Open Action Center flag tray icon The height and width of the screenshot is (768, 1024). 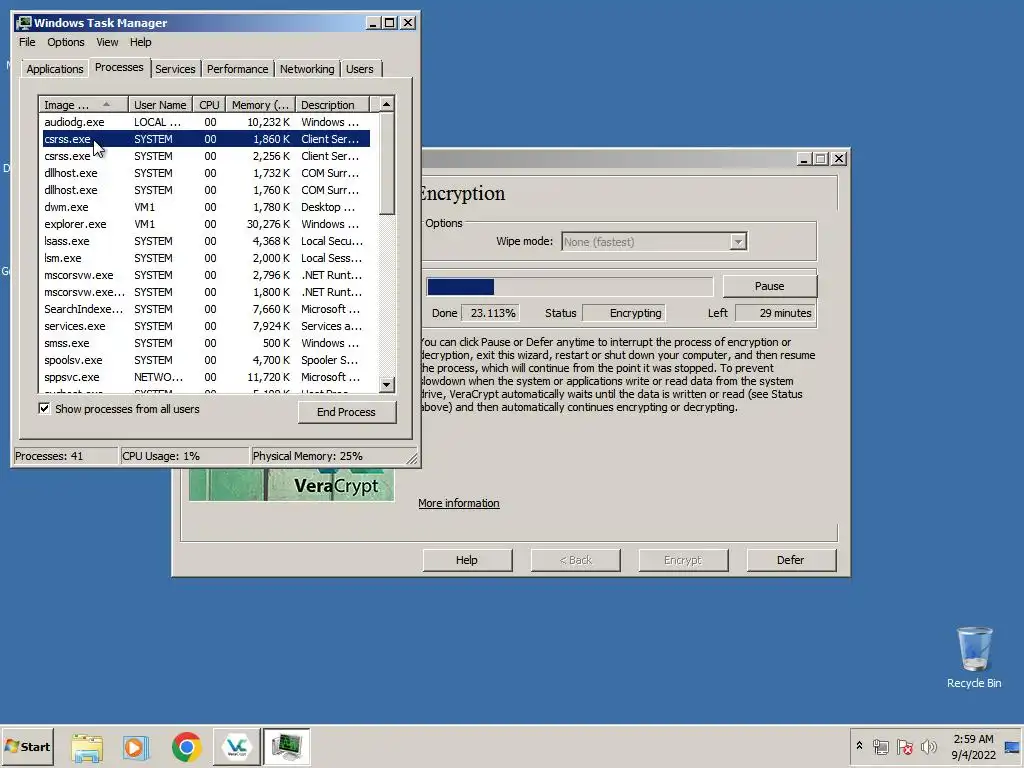[x=904, y=747]
